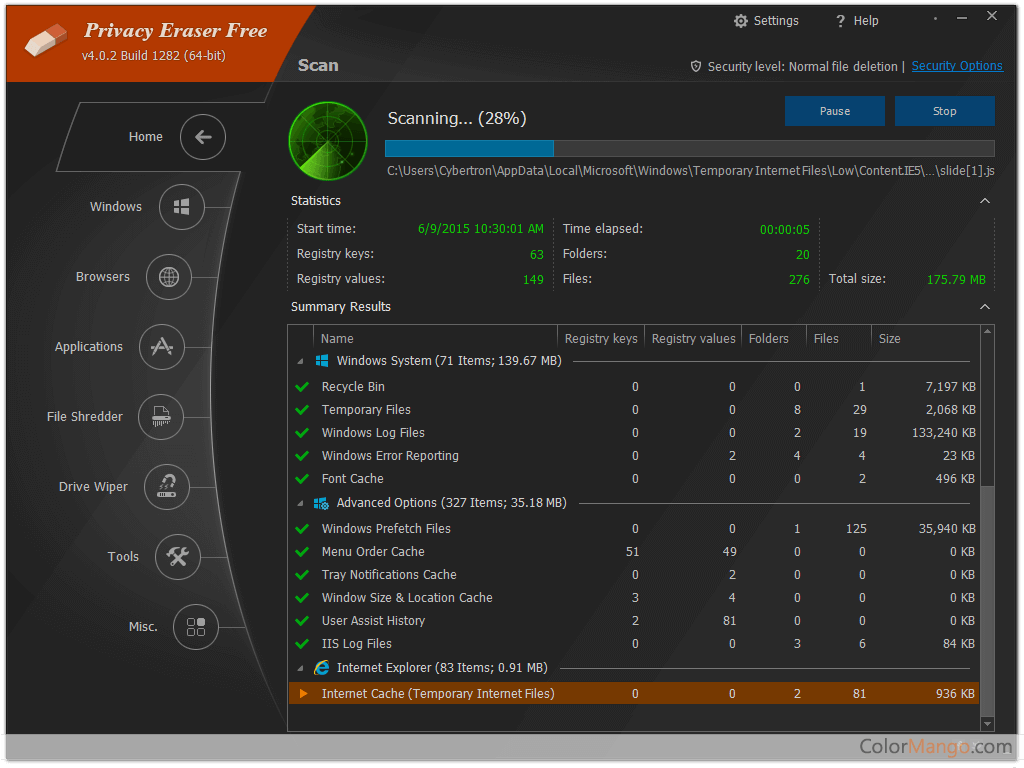Click the green radar scanning icon
Screen dimensions: 1024x768
pyautogui.click(x=328, y=140)
